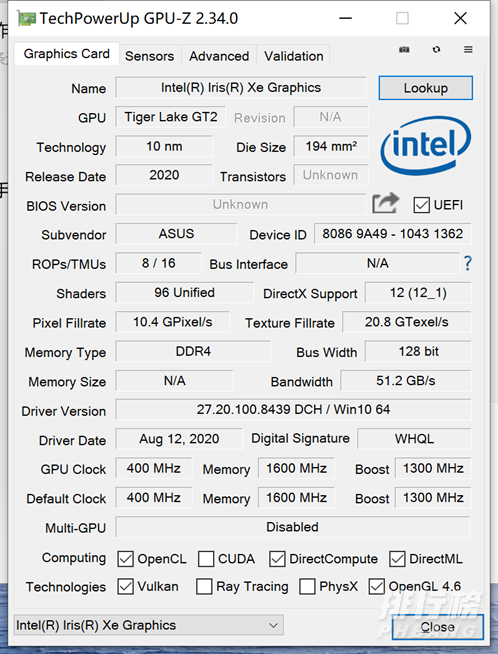Click the Driver Version field
Viewport: 498px width, 654px height.
coord(293,410)
